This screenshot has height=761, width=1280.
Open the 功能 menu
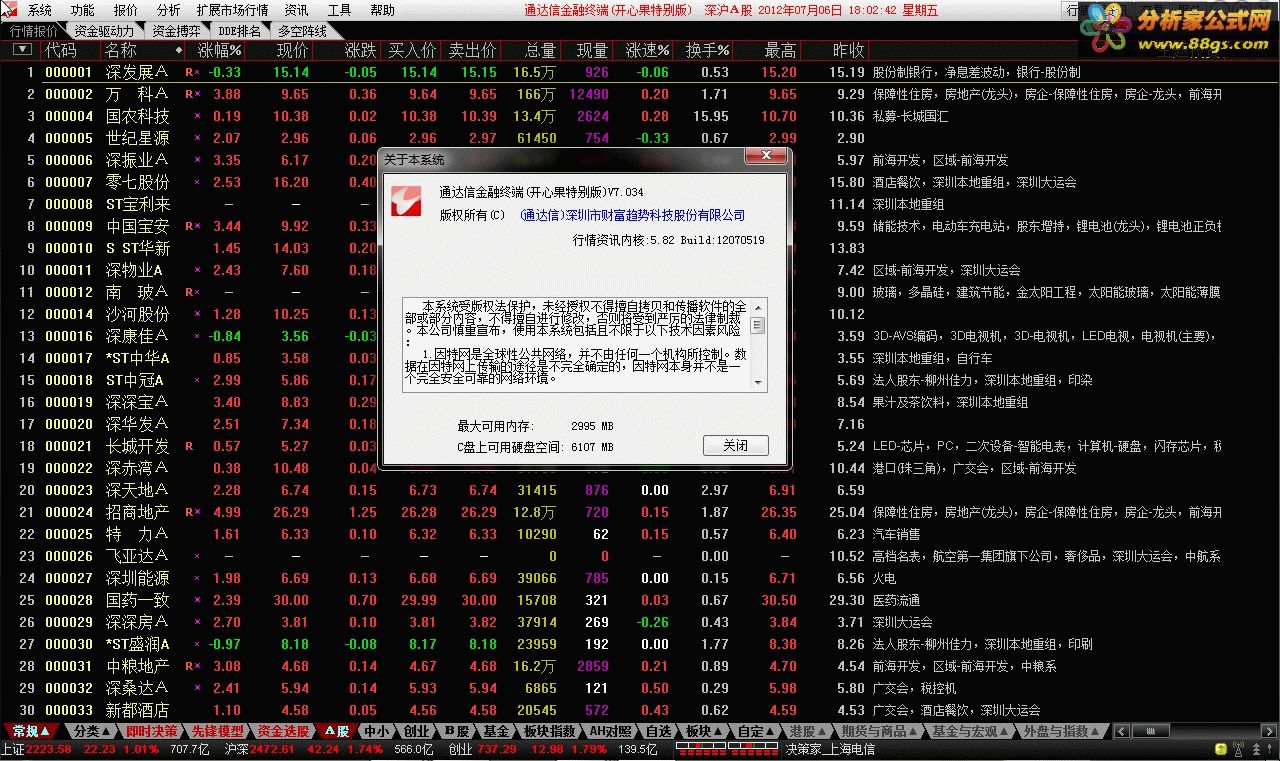coord(83,10)
